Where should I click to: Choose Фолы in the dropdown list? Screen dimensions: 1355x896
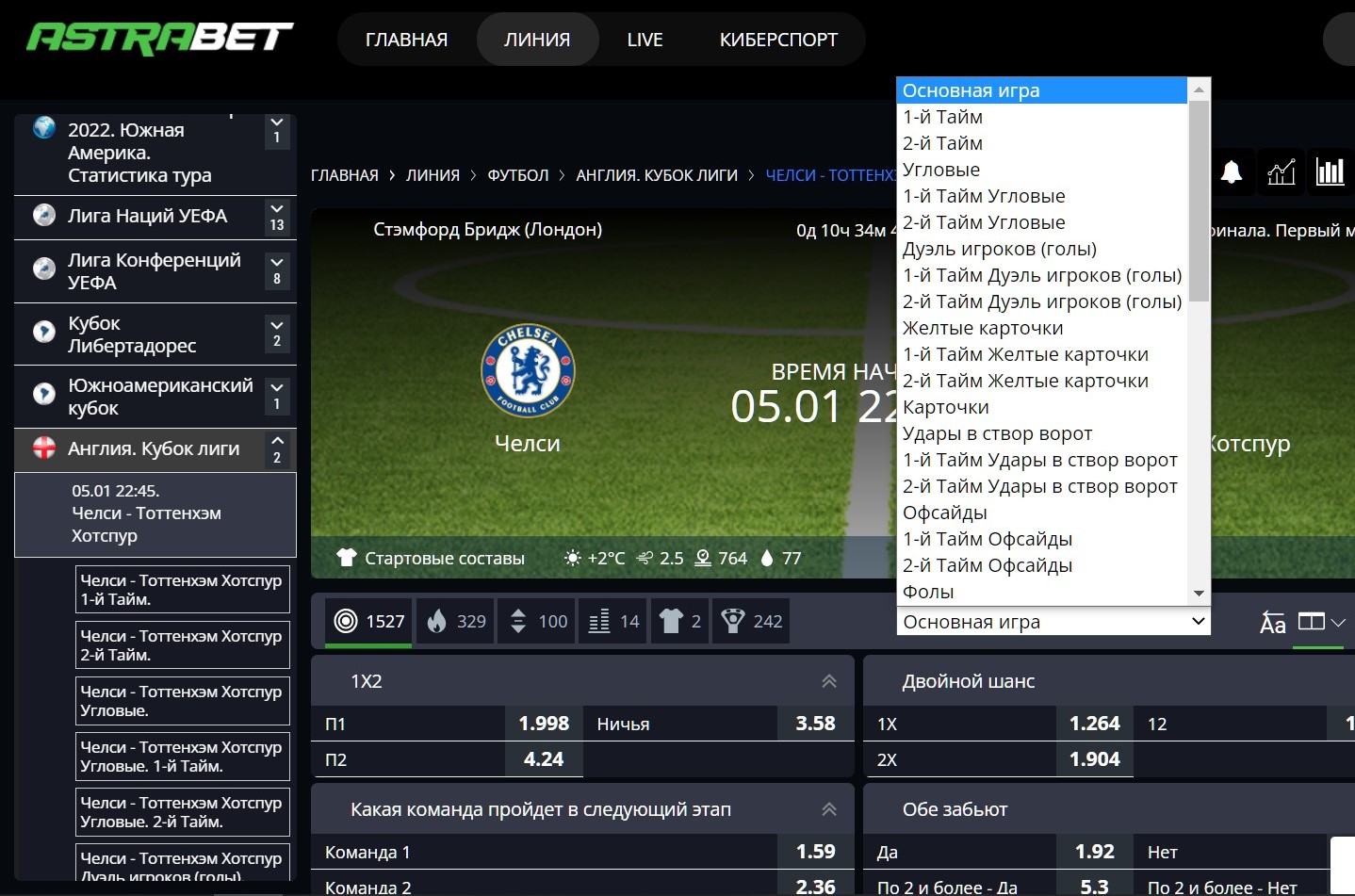click(x=1041, y=592)
